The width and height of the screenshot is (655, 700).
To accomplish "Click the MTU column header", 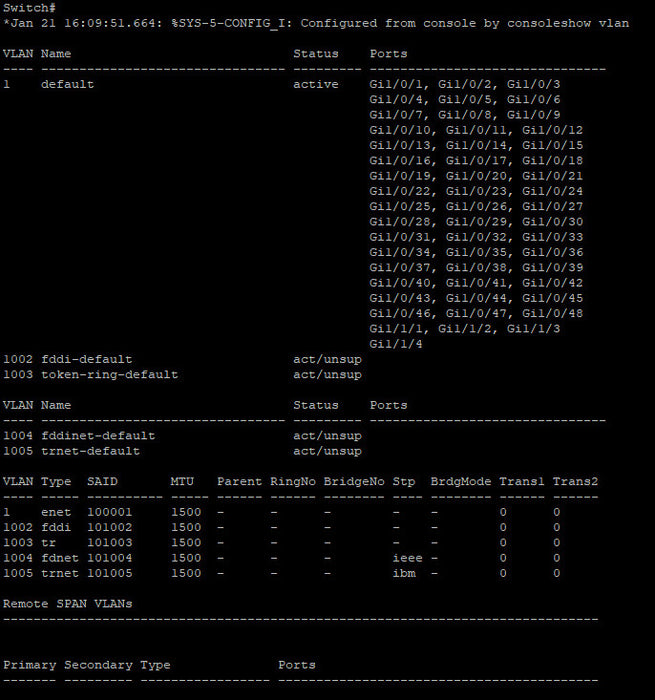I will pyautogui.click(x=182, y=481).
